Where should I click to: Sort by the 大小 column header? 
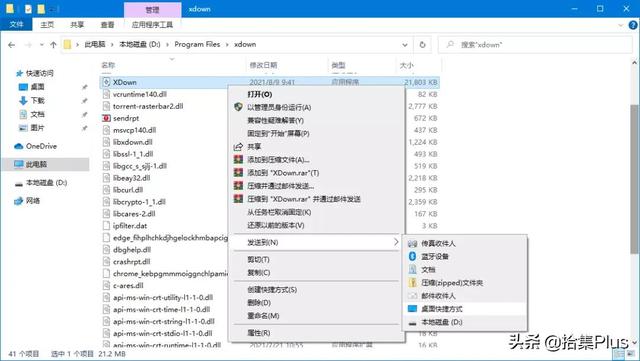pos(407,65)
